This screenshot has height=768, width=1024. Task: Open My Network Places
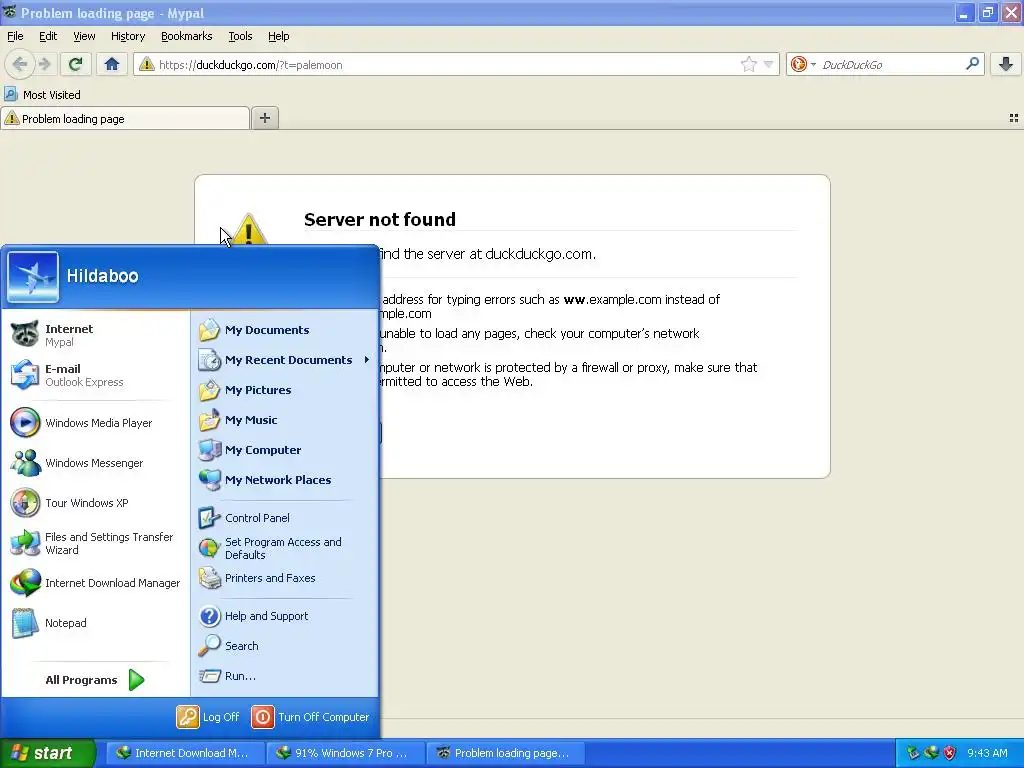pos(285,480)
